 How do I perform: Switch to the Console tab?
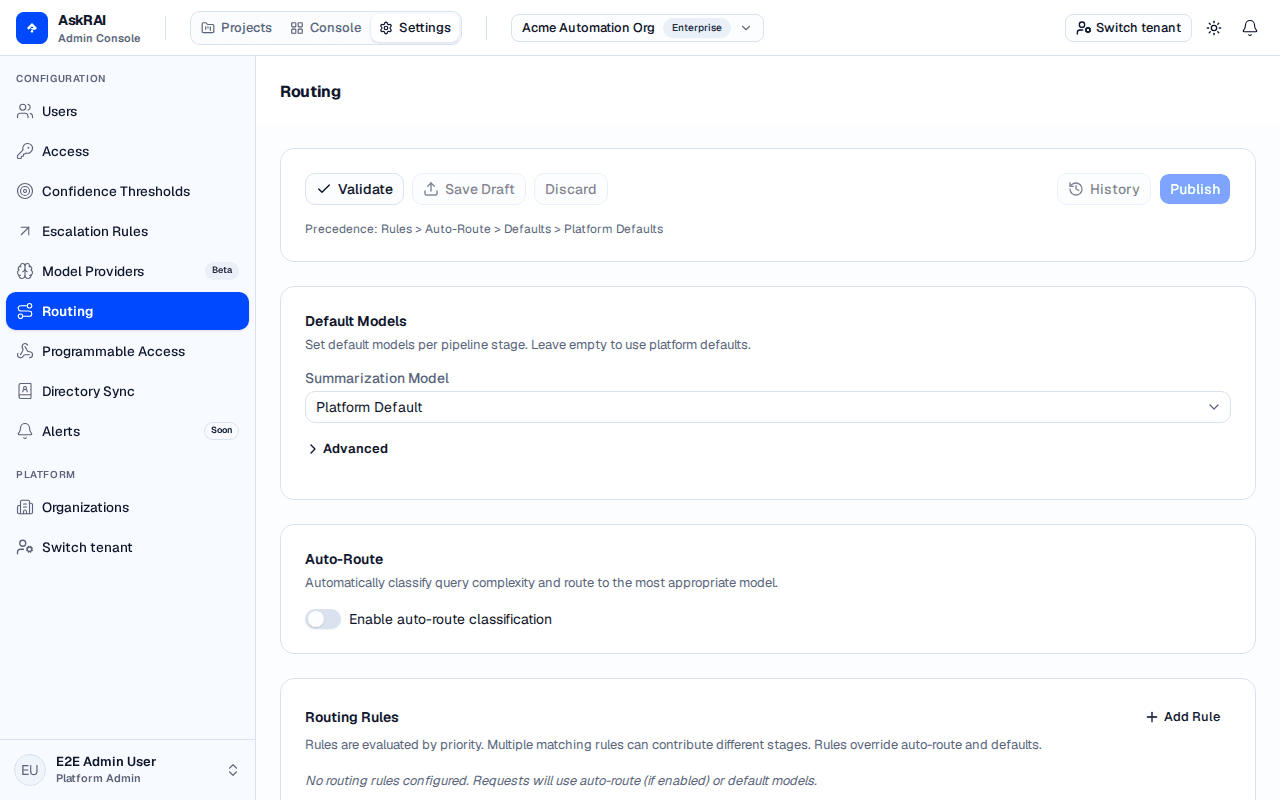pos(325,28)
